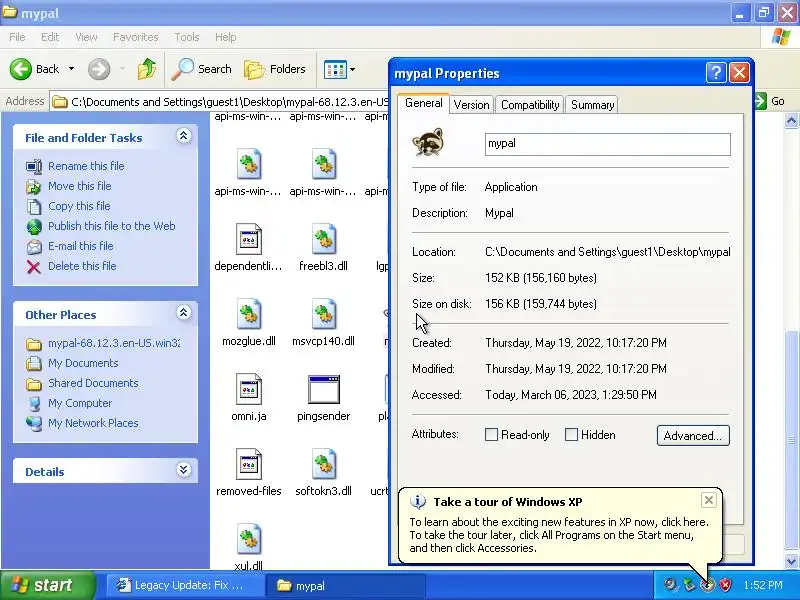Enable the Hidden attribute checkbox
Viewport: 800px width, 600px height.
[571, 435]
